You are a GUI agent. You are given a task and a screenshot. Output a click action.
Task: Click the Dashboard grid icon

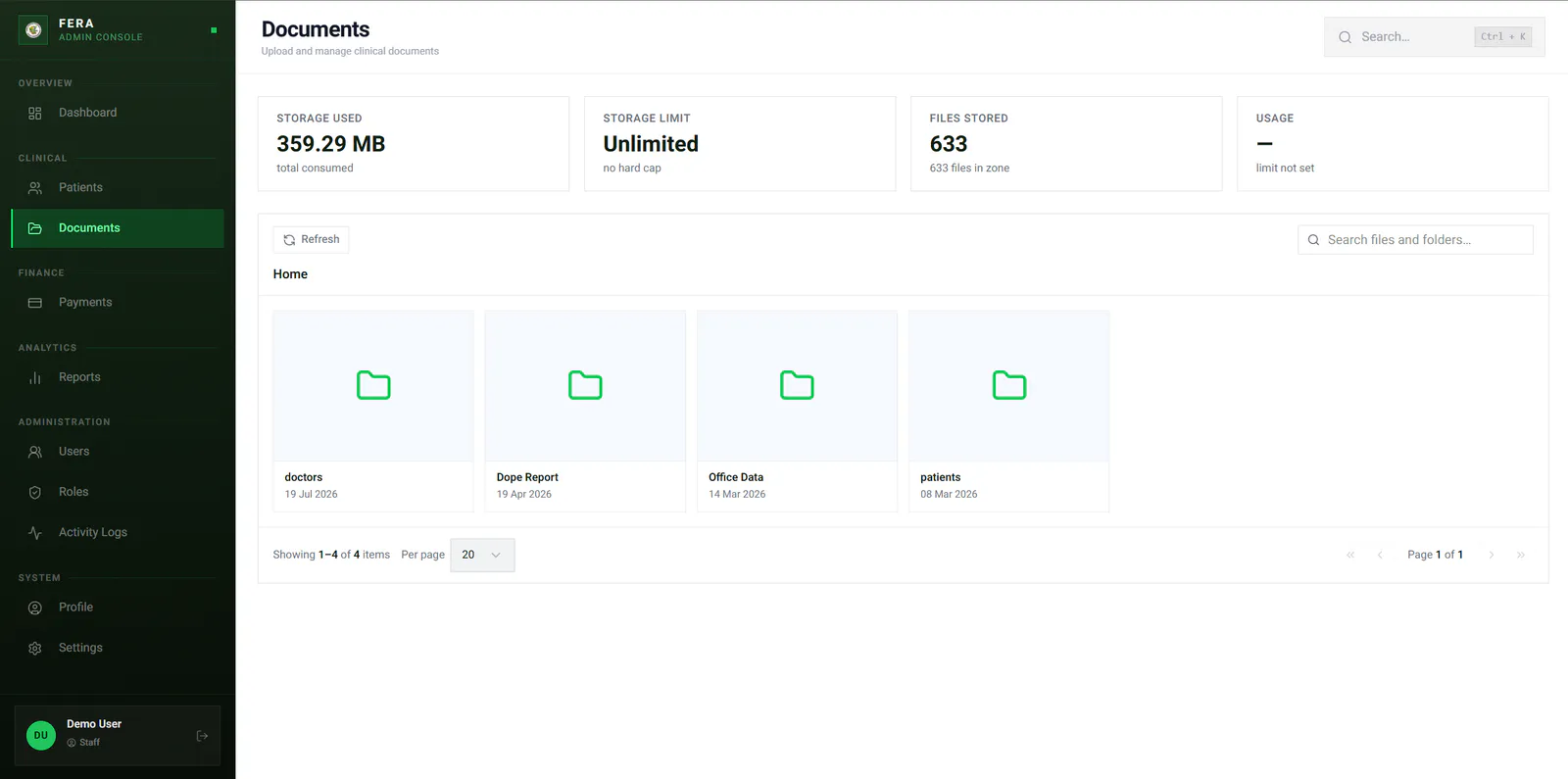click(x=35, y=114)
